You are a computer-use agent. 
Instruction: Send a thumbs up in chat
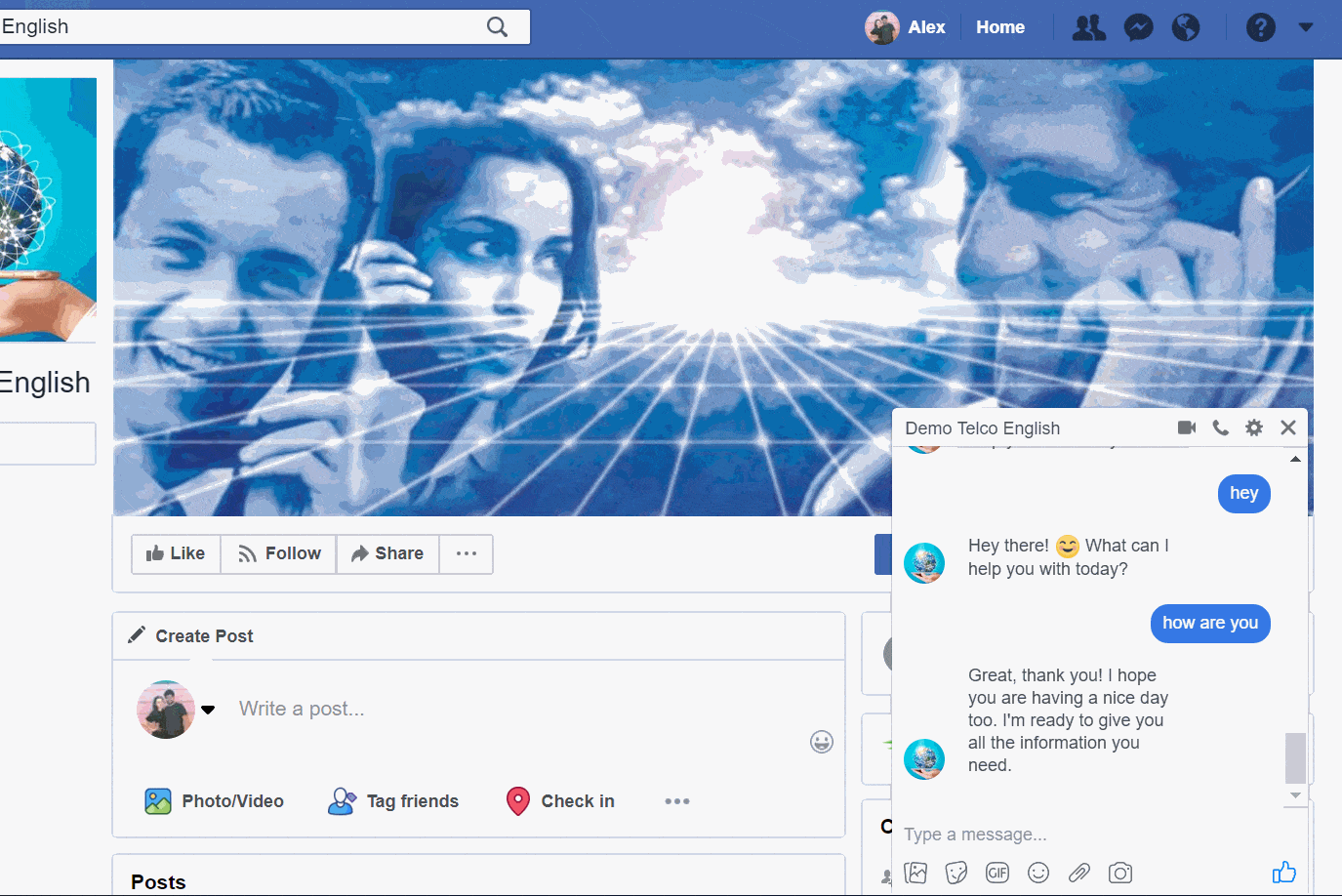tap(1283, 872)
